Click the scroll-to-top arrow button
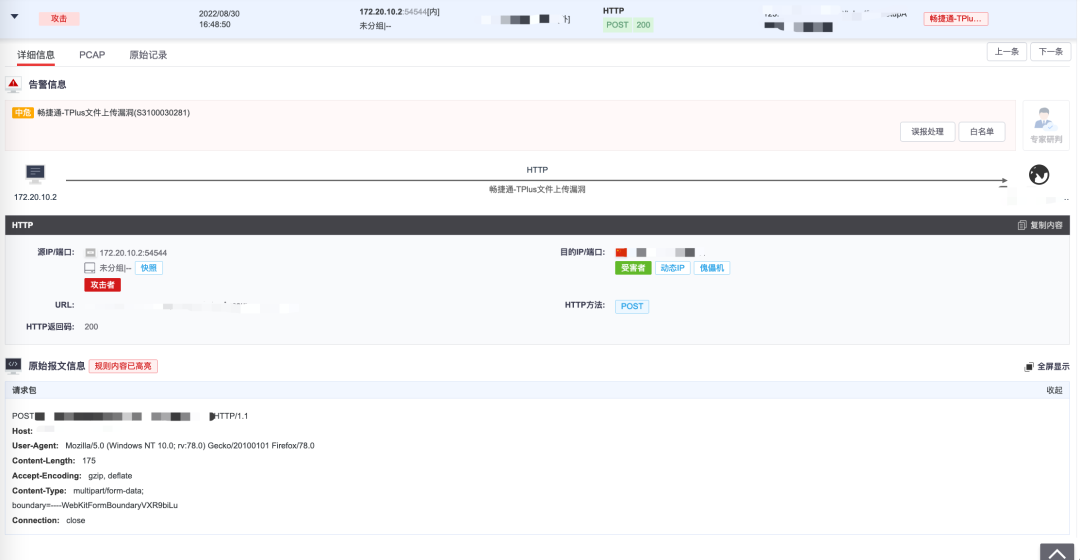Image resolution: width=1080 pixels, height=560 pixels. point(1057,552)
